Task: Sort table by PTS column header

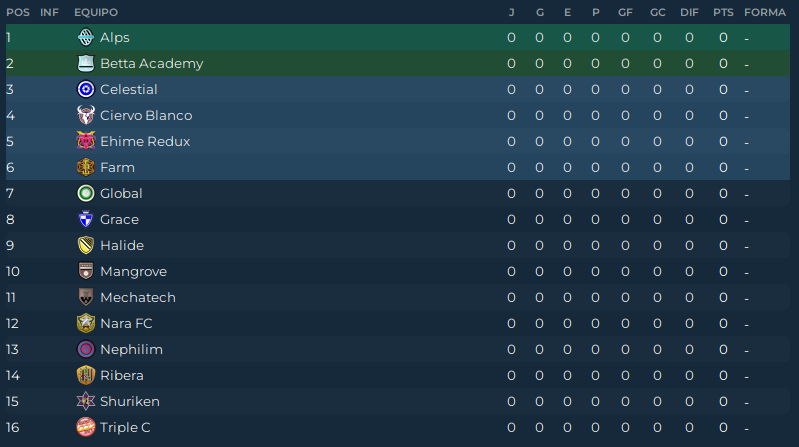Action: point(723,12)
